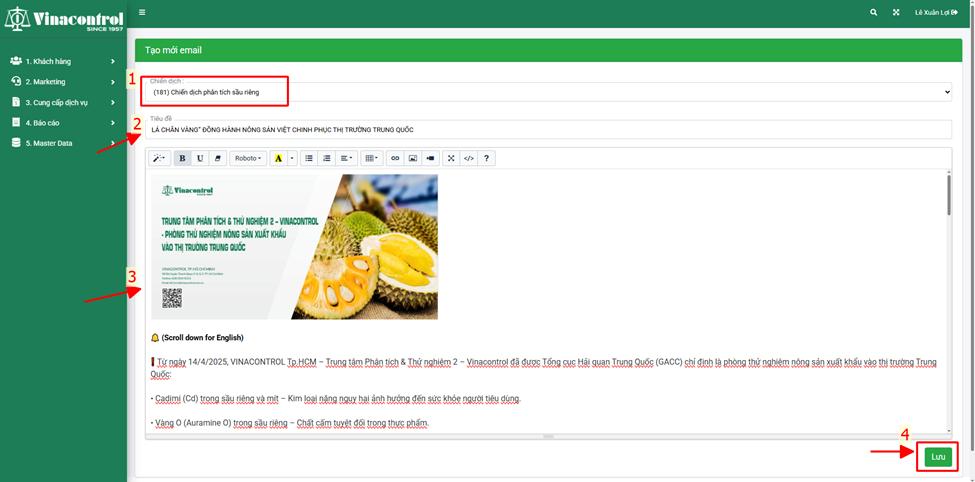Click the fullscreen icon in top bar
This screenshot has height=482, width=975.
[896, 12]
